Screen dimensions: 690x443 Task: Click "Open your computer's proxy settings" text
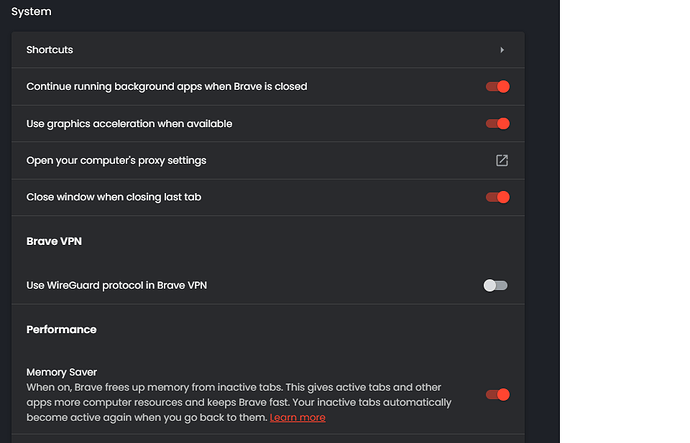(x=116, y=161)
